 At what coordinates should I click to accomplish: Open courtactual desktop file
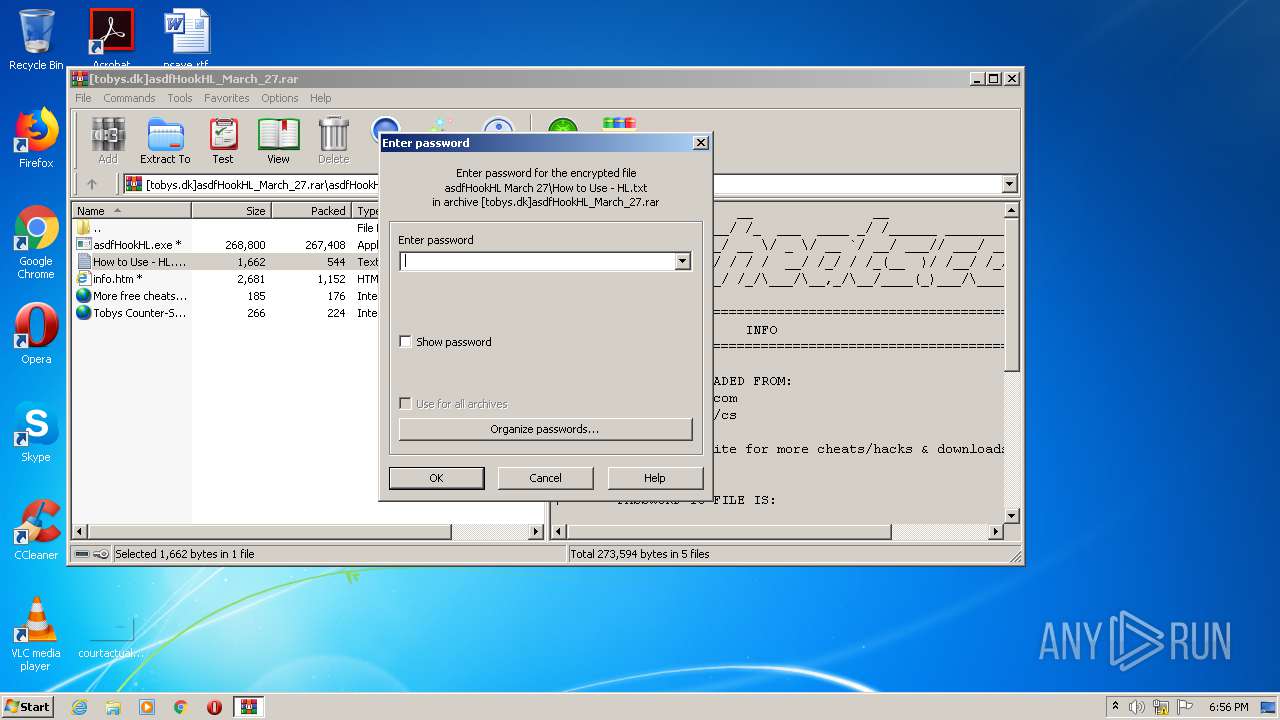pos(111,636)
